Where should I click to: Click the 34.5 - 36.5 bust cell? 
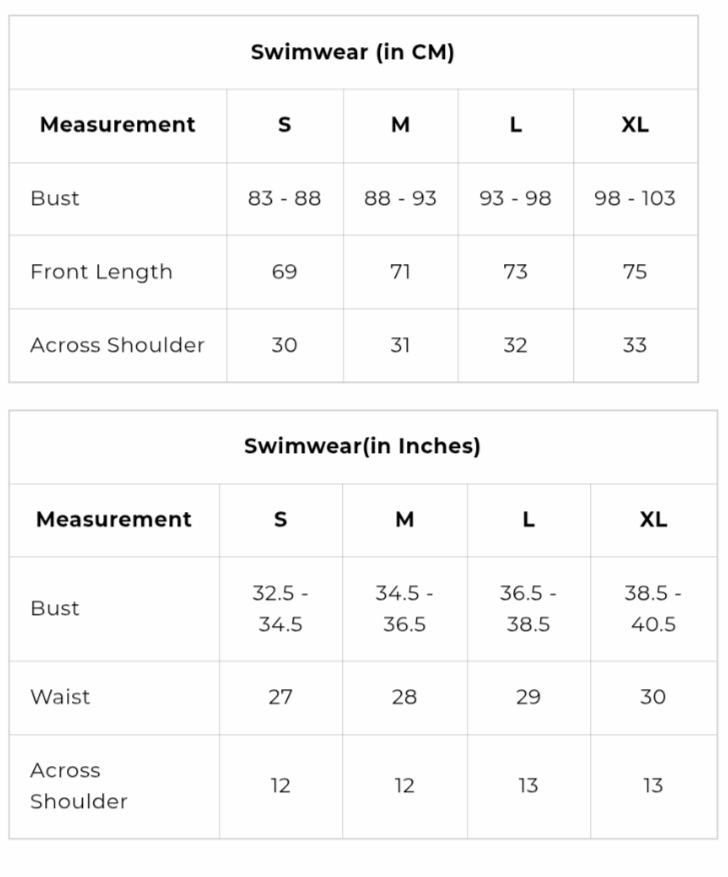coord(404,608)
